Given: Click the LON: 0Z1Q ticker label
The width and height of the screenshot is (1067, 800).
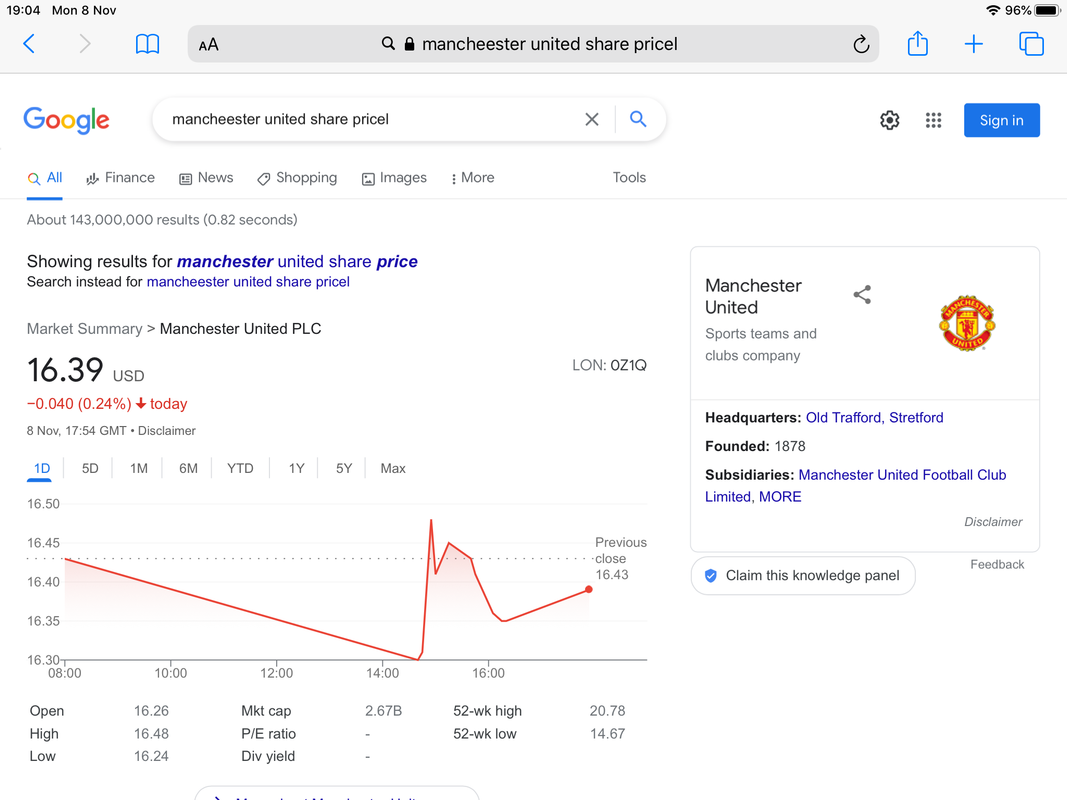Looking at the screenshot, I should pyautogui.click(x=609, y=365).
